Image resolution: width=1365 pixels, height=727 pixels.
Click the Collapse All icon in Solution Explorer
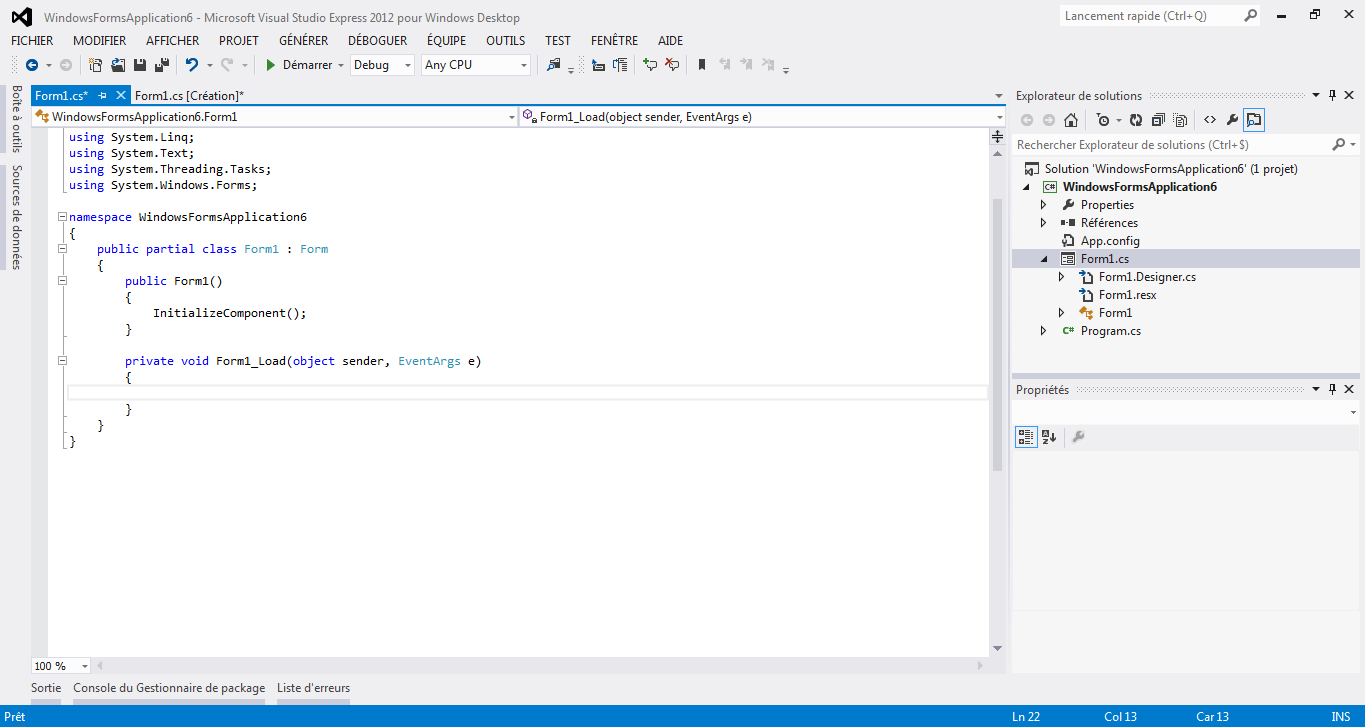[x=1158, y=120]
